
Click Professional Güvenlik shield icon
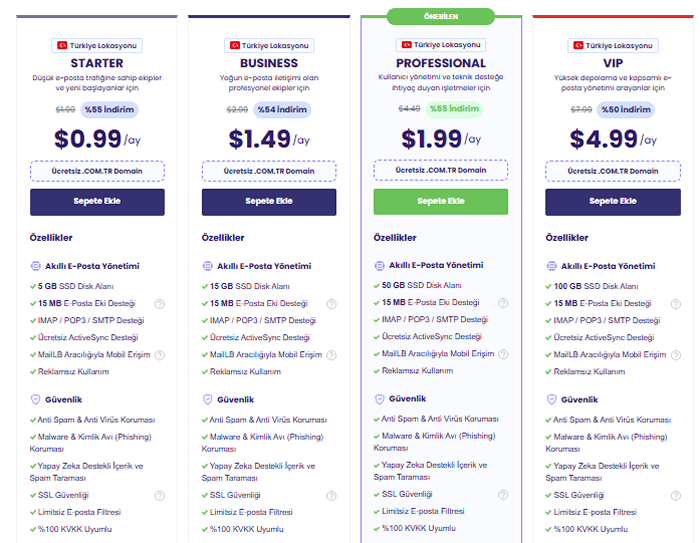tap(379, 399)
